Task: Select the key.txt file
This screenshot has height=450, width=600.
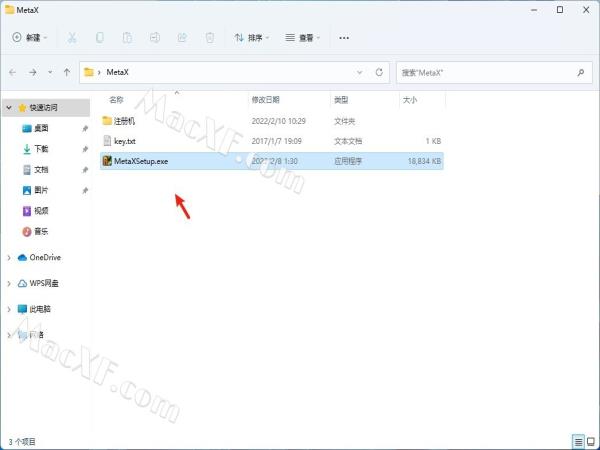Action: 272,141
